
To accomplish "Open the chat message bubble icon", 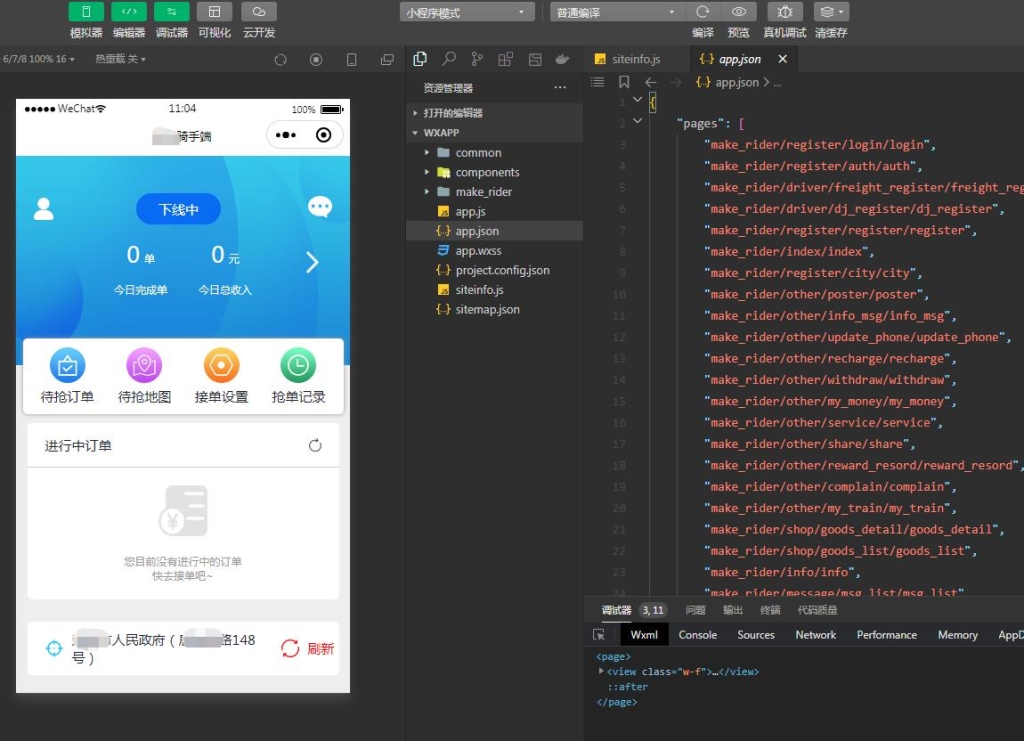I will coord(319,207).
